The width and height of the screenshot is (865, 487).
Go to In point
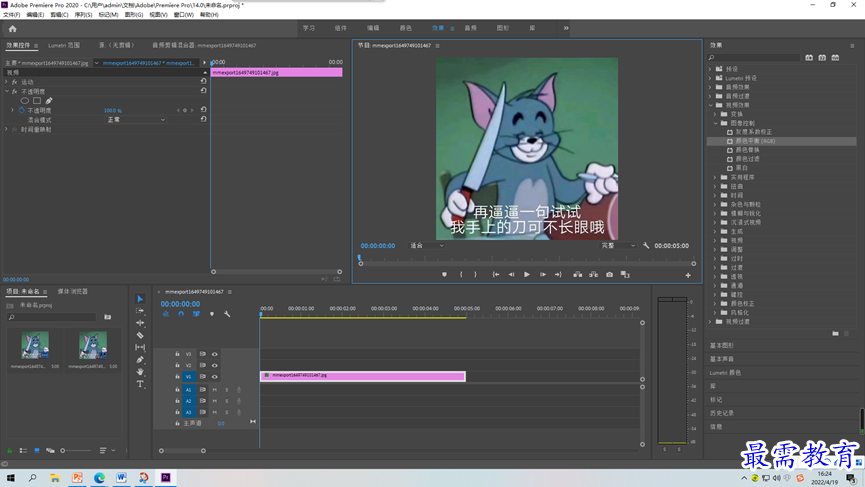(496, 275)
